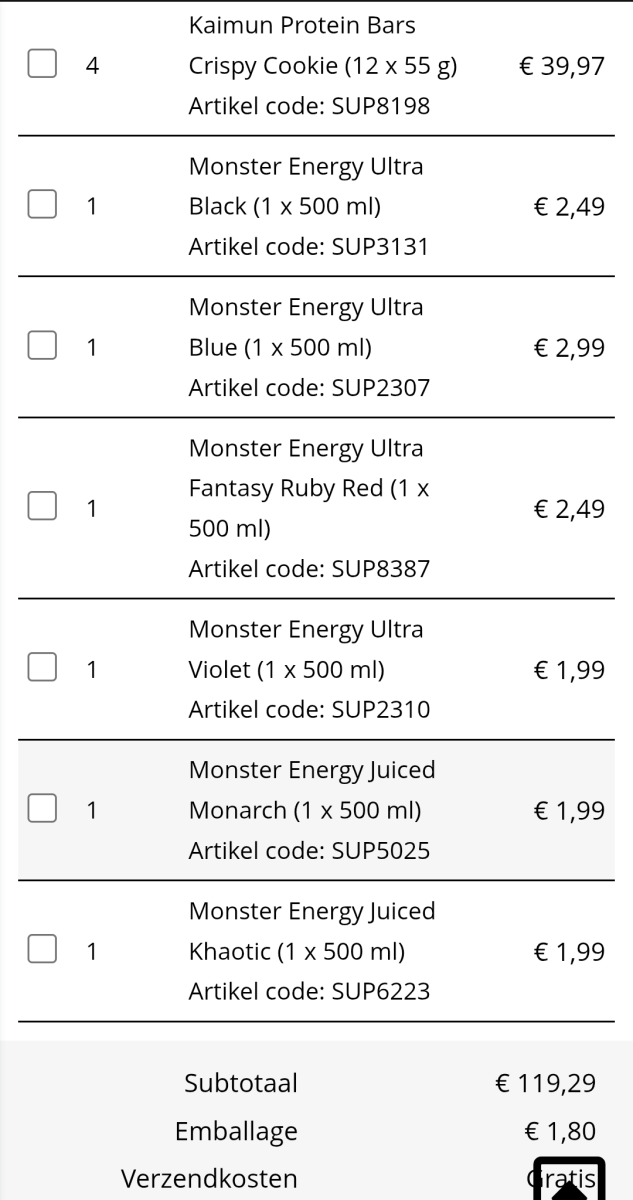Viewport: 633px width, 1200px height.
Task: Toggle the Fantasy Ruby Red checkbox
Action: pyautogui.click(x=41, y=507)
